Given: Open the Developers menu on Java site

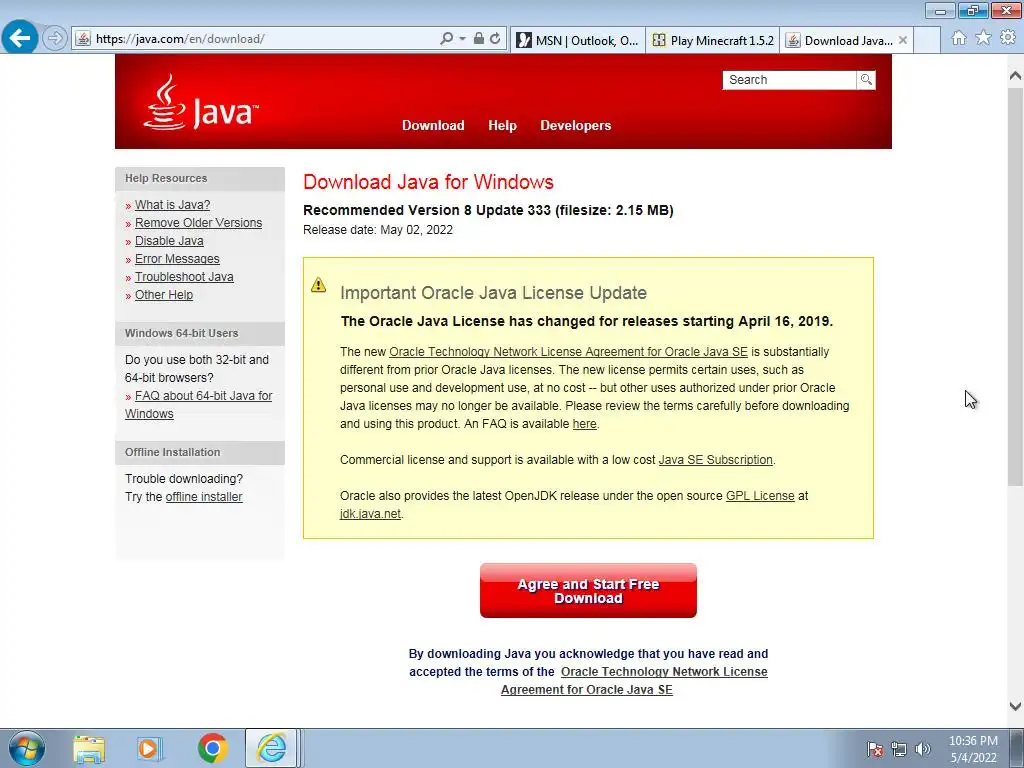Looking at the screenshot, I should [575, 125].
